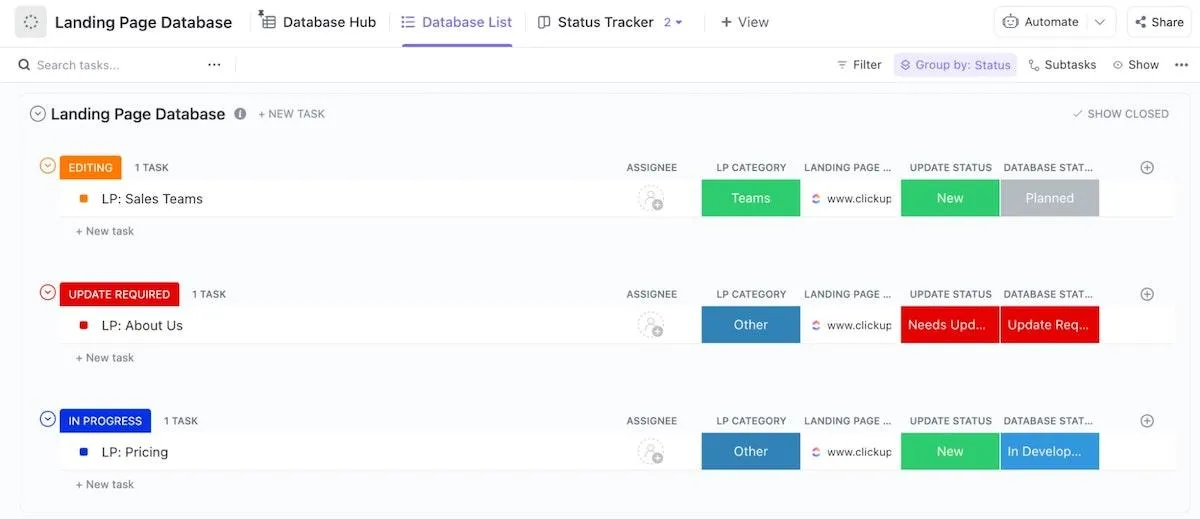Open the Automate dropdown arrow
The image size is (1200, 519).
click(x=1101, y=22)
